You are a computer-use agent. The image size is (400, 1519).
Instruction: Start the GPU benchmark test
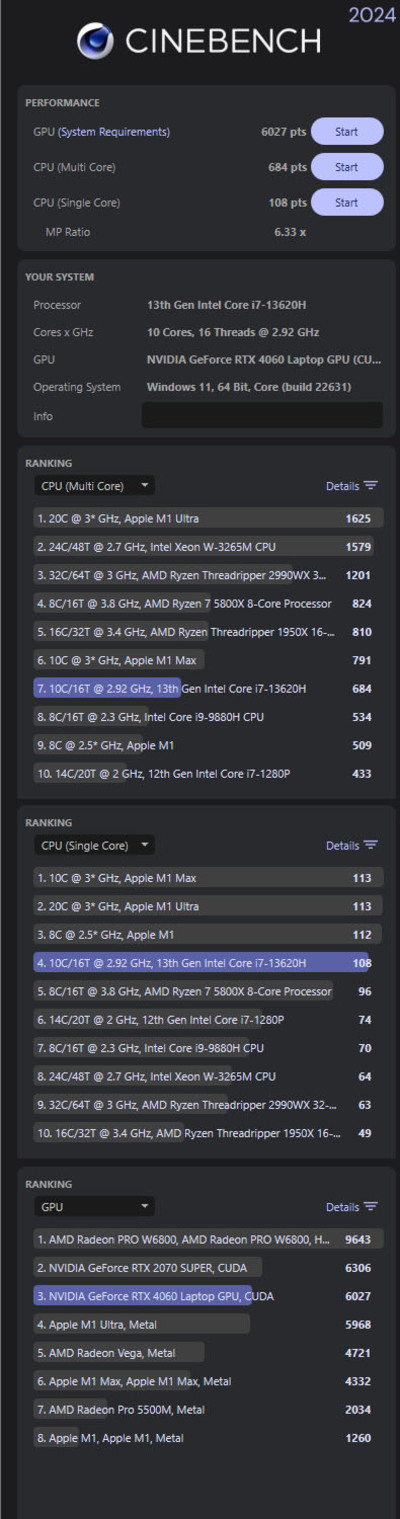(347, 131)
